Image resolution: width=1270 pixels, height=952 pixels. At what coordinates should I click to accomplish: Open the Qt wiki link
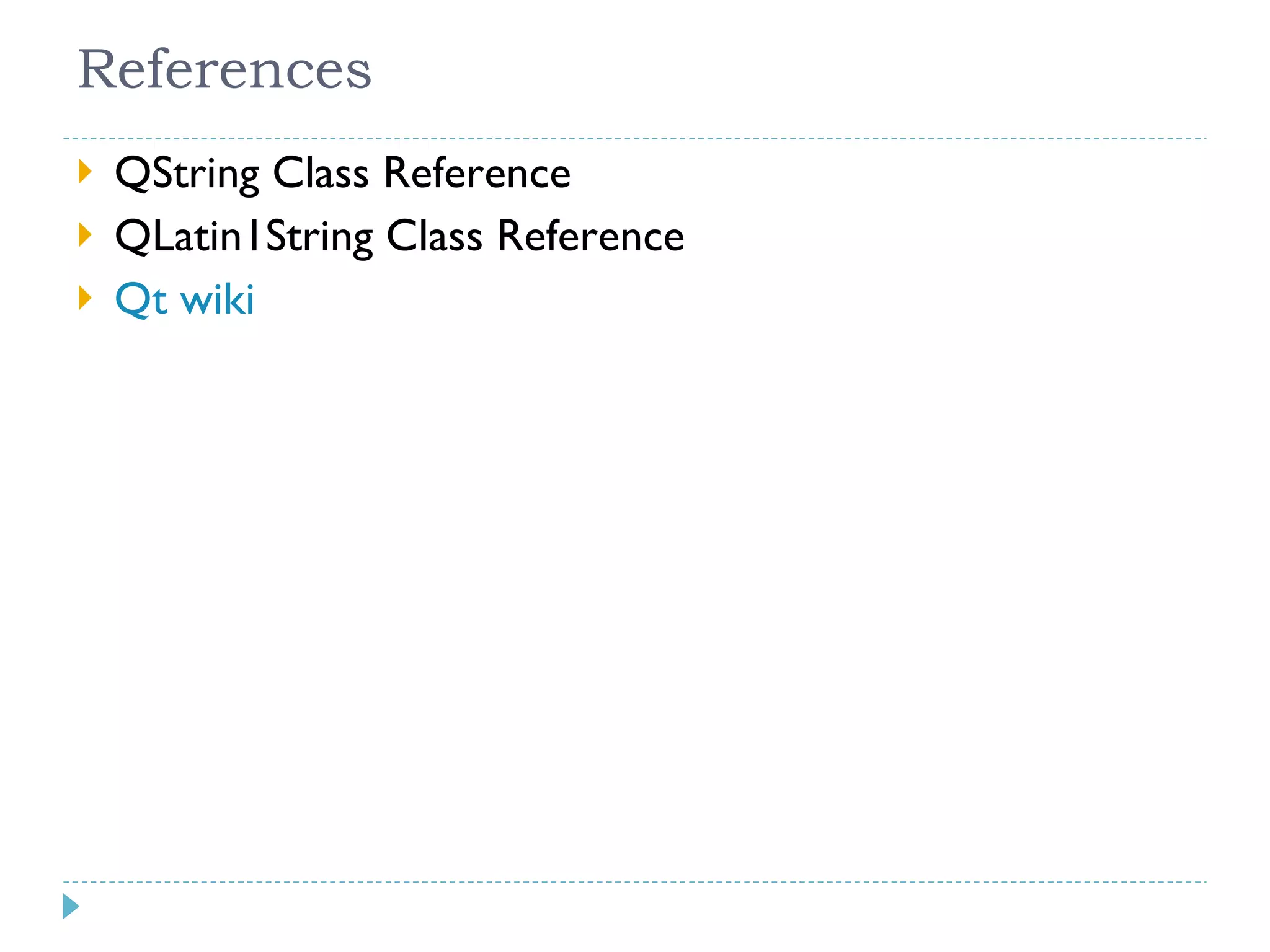tap(184, 299)
